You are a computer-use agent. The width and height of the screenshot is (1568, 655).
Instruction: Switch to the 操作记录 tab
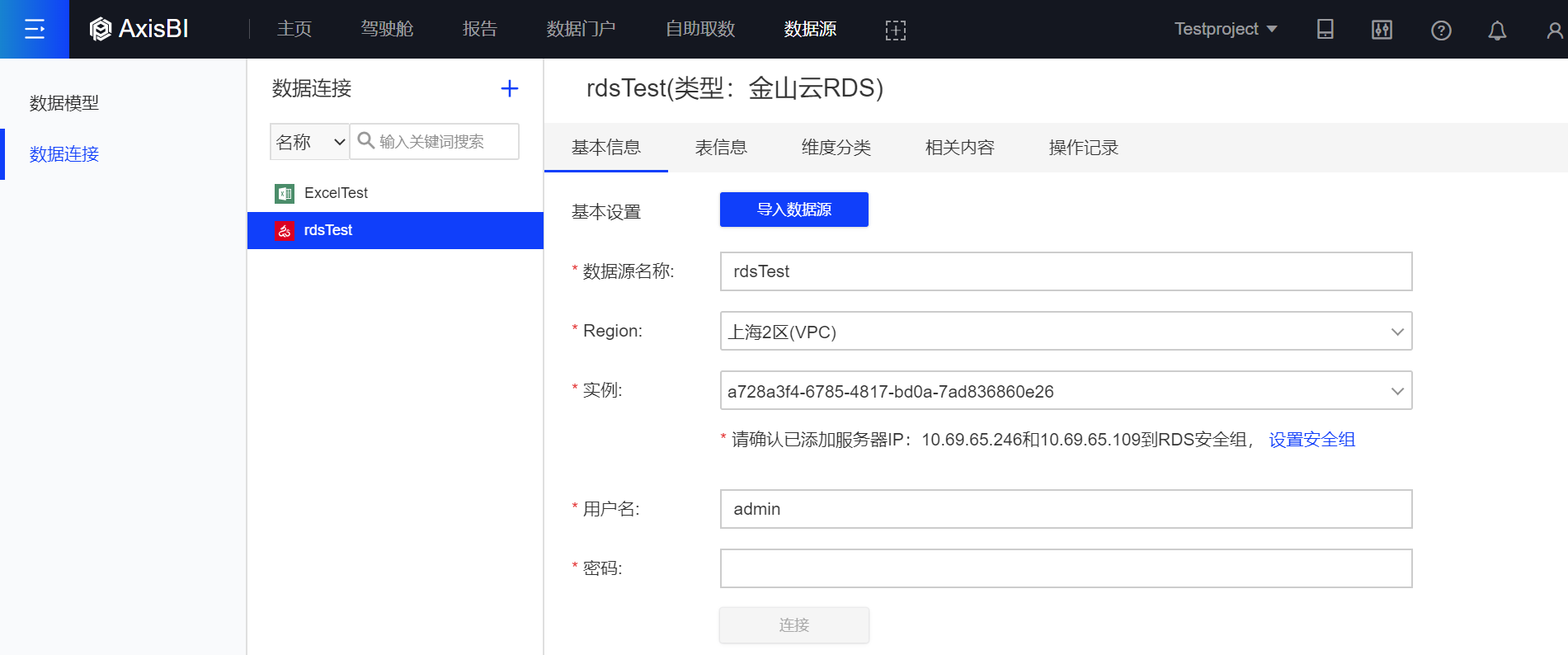(x=1083, y=148)
